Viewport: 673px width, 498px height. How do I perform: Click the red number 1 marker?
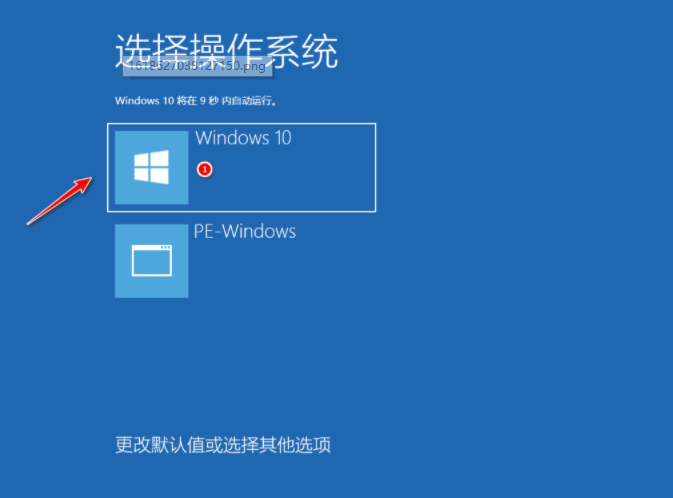[x=205, y=170]
